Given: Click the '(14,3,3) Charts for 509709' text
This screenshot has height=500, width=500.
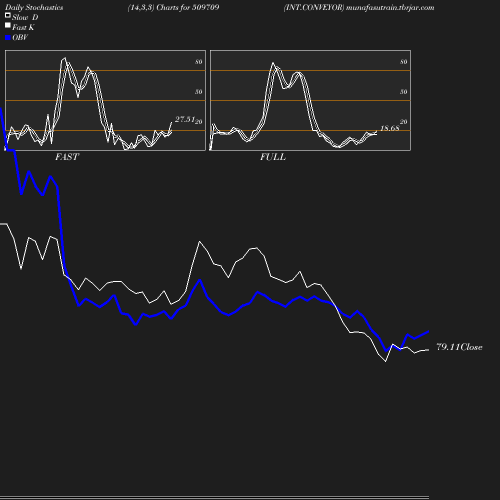Looking at the screenshot, I should pyautogui.click(x=173, y=8).
